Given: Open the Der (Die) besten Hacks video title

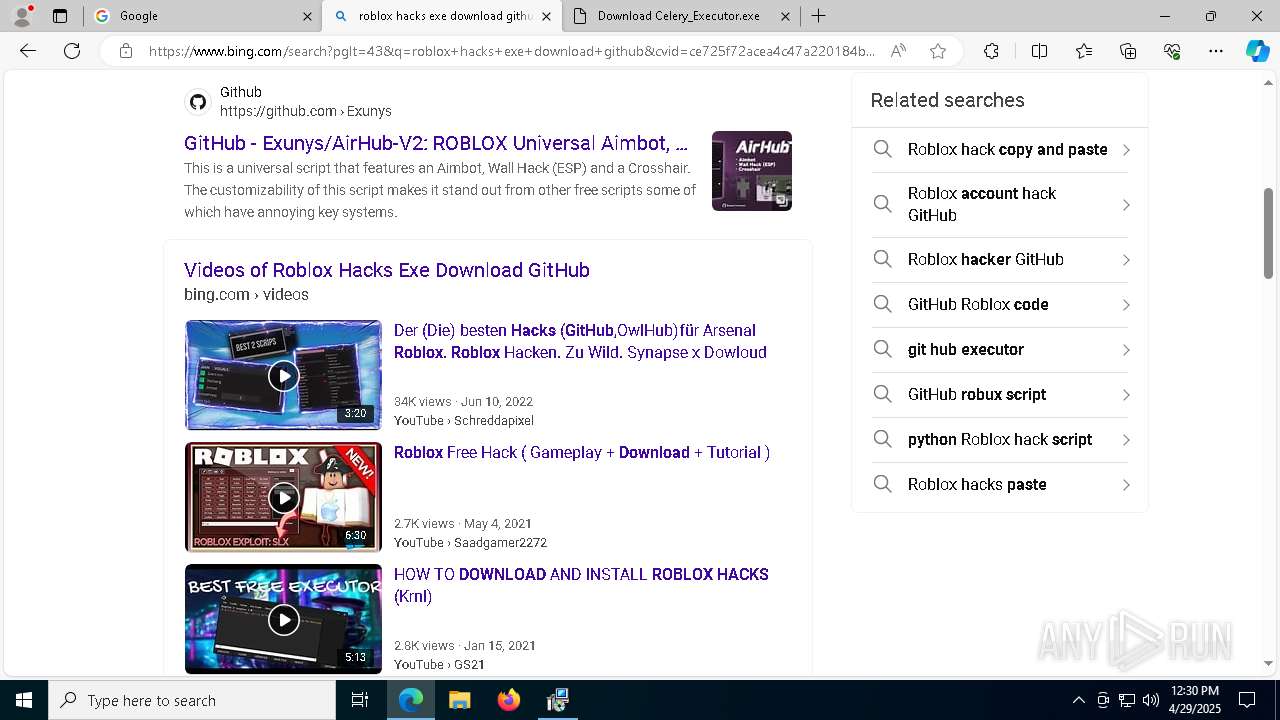Looking at the screenshot, I should tap(580, 341).
